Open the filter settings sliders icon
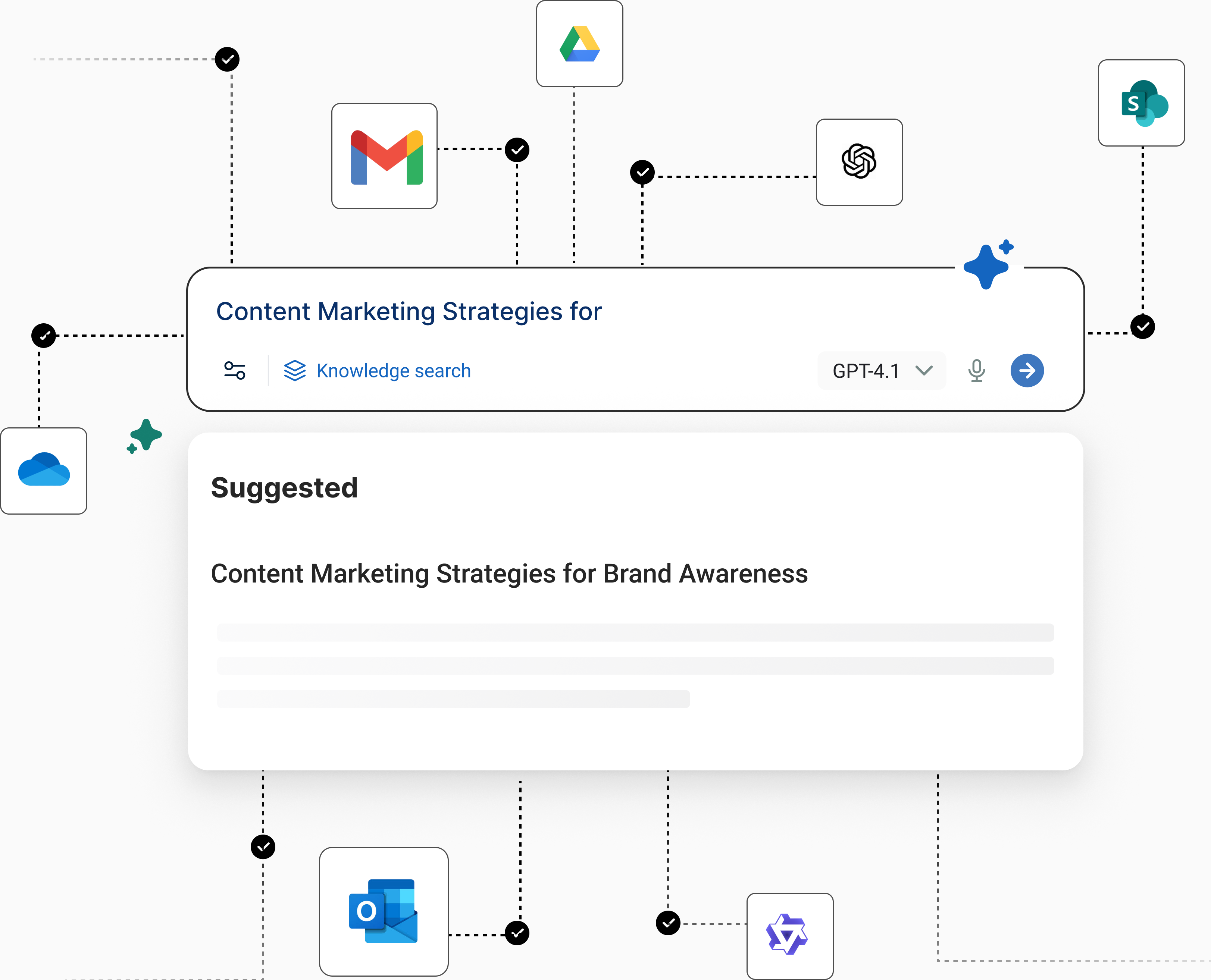 (x=234, y=371)
